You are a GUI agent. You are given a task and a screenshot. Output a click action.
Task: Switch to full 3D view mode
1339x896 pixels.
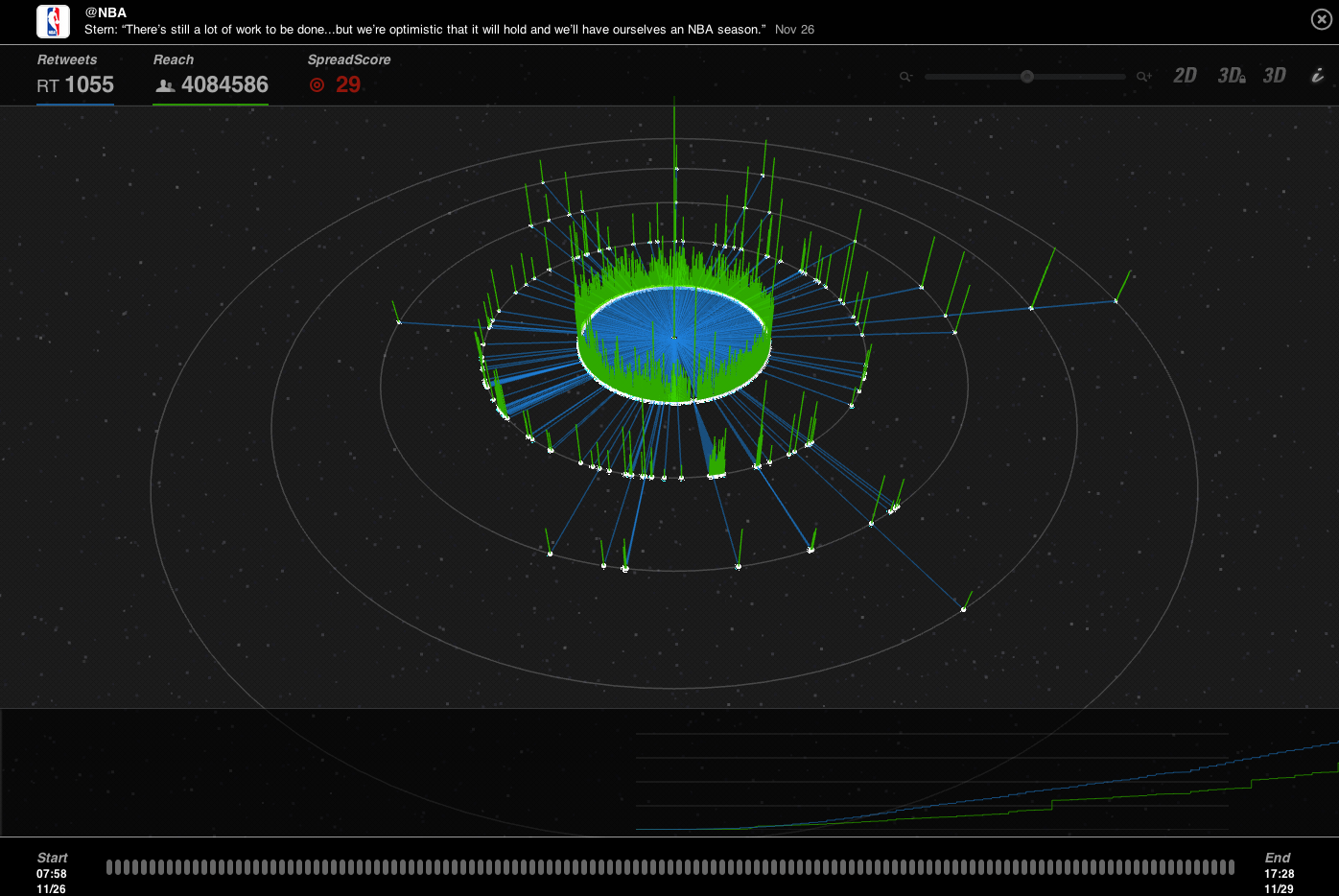click(x=1274, y=75)
